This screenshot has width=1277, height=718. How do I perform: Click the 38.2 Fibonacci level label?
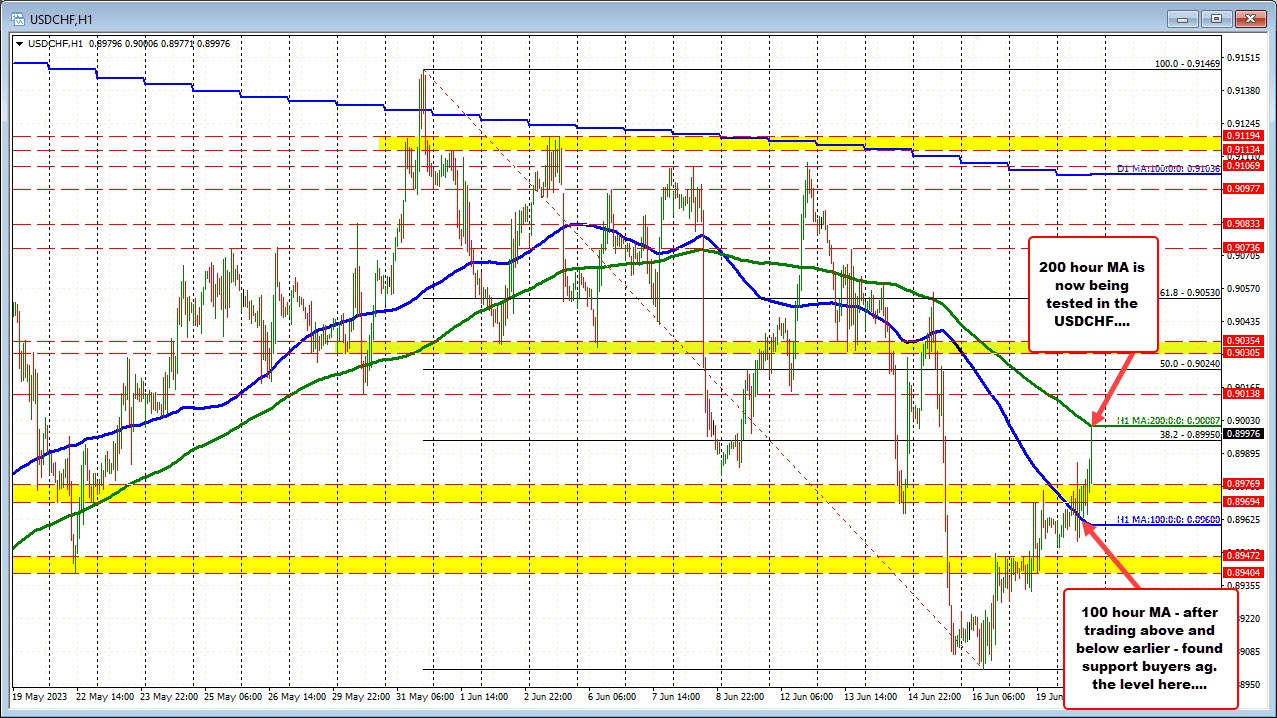(x=1189, y=435)
